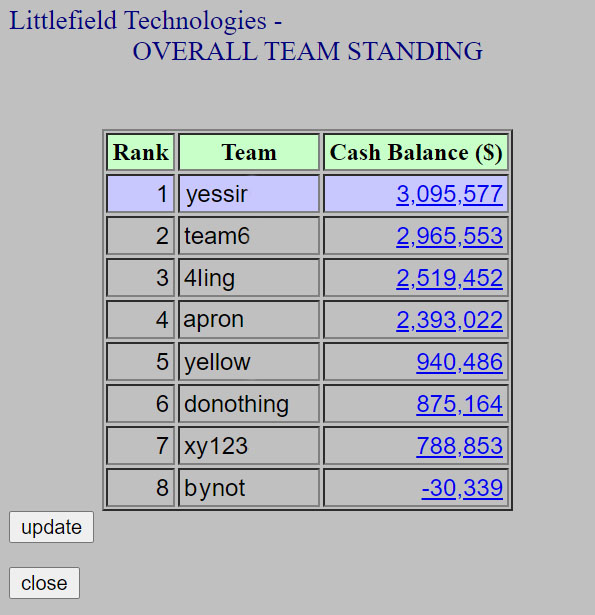
Task: Select the team name bynot
Action: coord(215,488)
